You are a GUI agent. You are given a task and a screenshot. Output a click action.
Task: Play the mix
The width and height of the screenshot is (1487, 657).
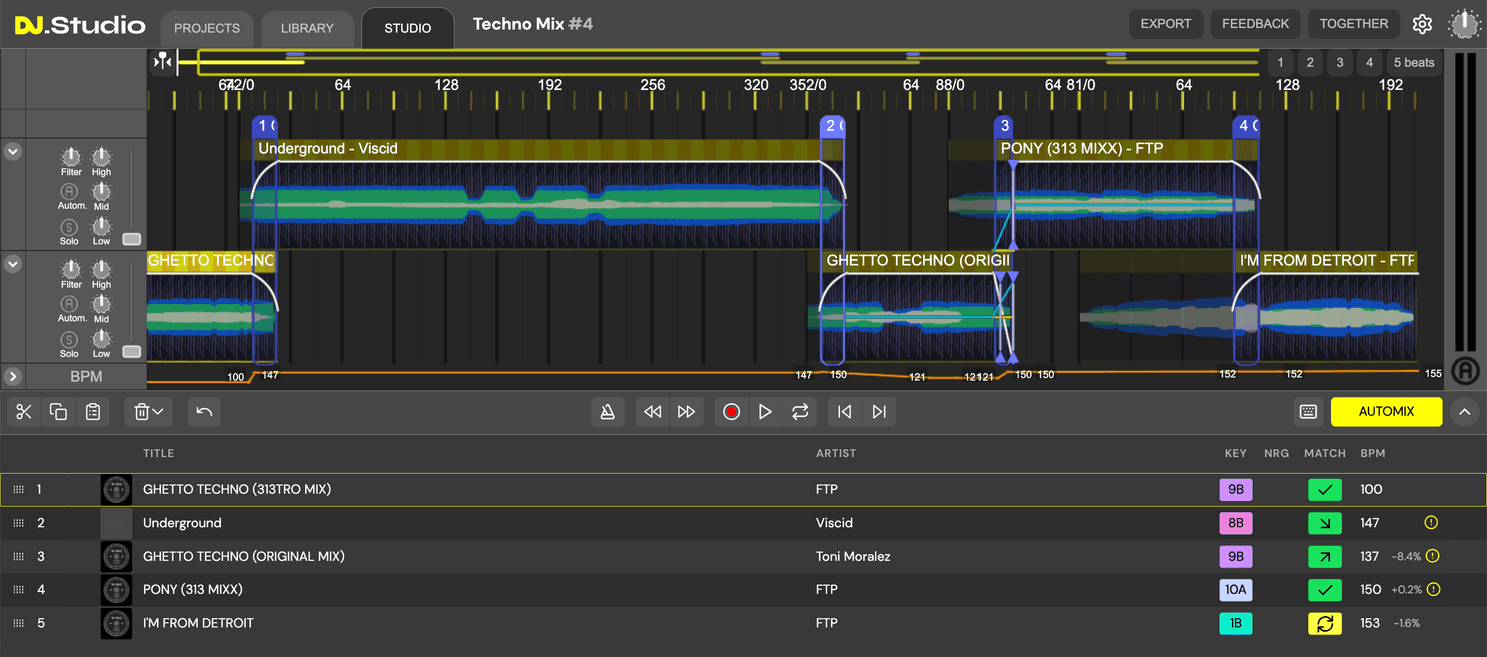tap(765, 412)
